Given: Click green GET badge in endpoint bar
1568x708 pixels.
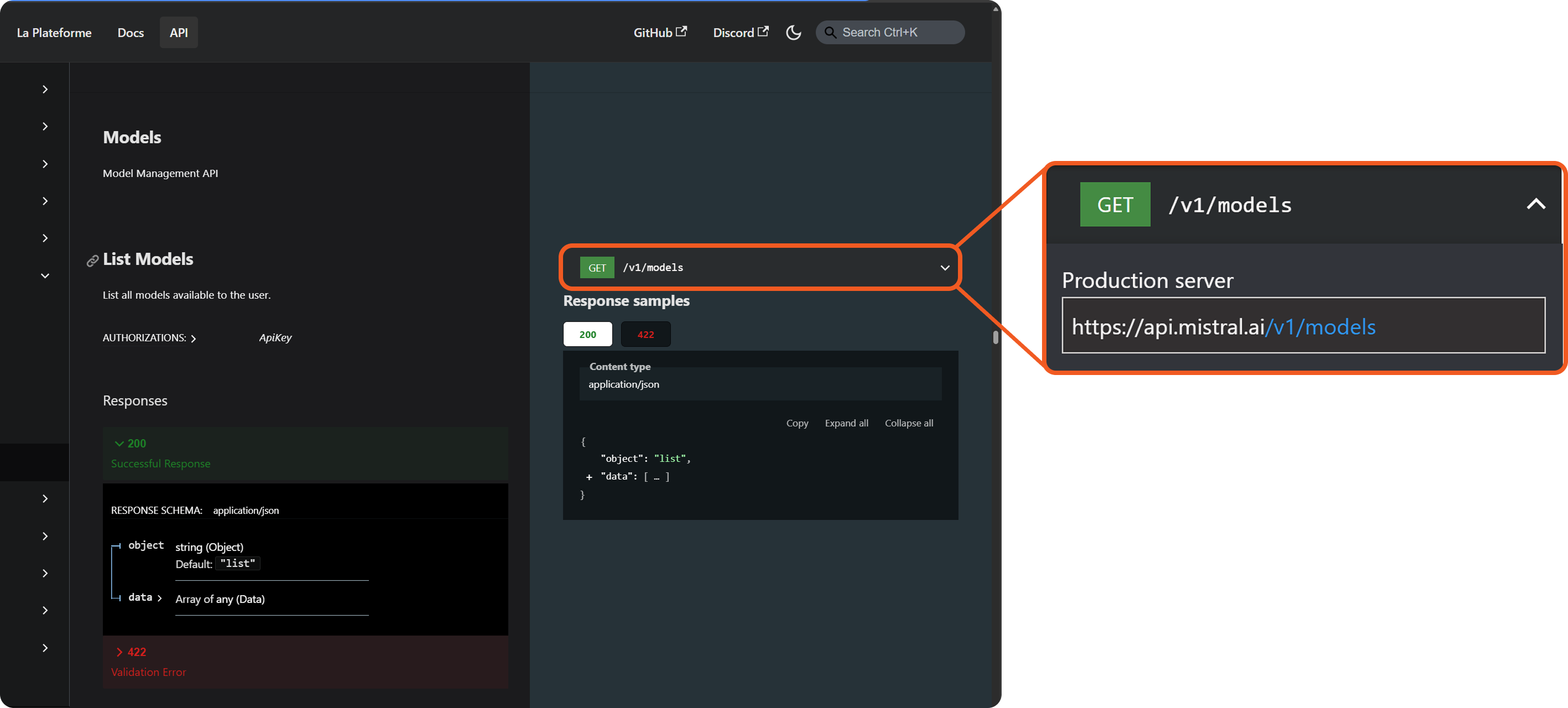Looking at the screenshot, I should [597, 268].
